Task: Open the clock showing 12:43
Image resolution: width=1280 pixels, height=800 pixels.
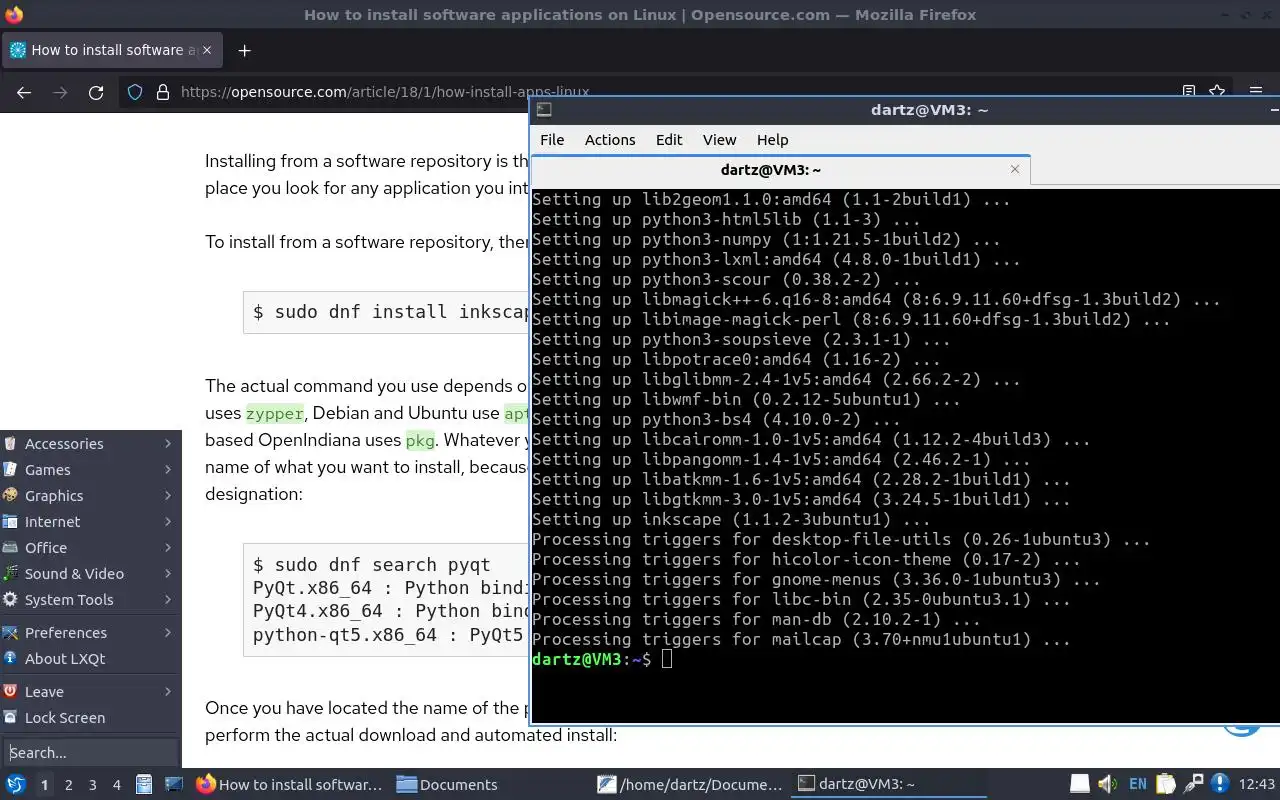Action: click(x=1257, y=784)
